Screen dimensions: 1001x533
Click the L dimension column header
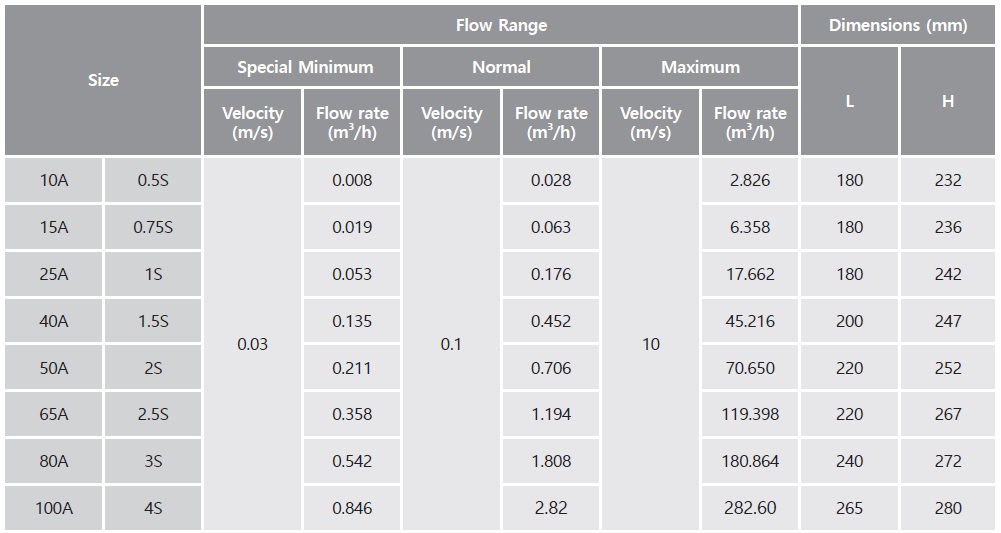(849, 101)
